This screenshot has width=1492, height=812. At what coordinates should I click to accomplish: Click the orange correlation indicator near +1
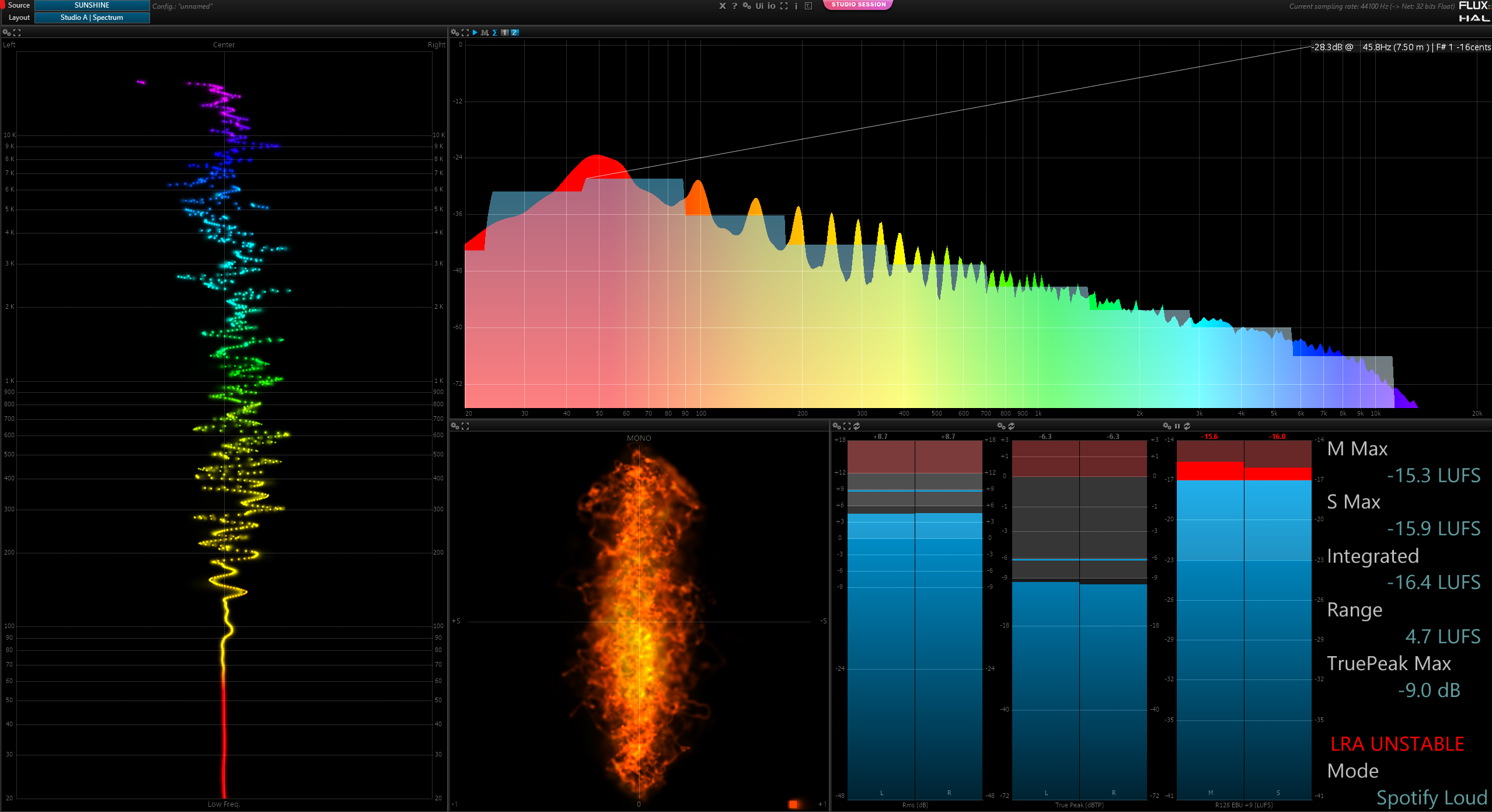pyautogui.click(x=793, y=804)
